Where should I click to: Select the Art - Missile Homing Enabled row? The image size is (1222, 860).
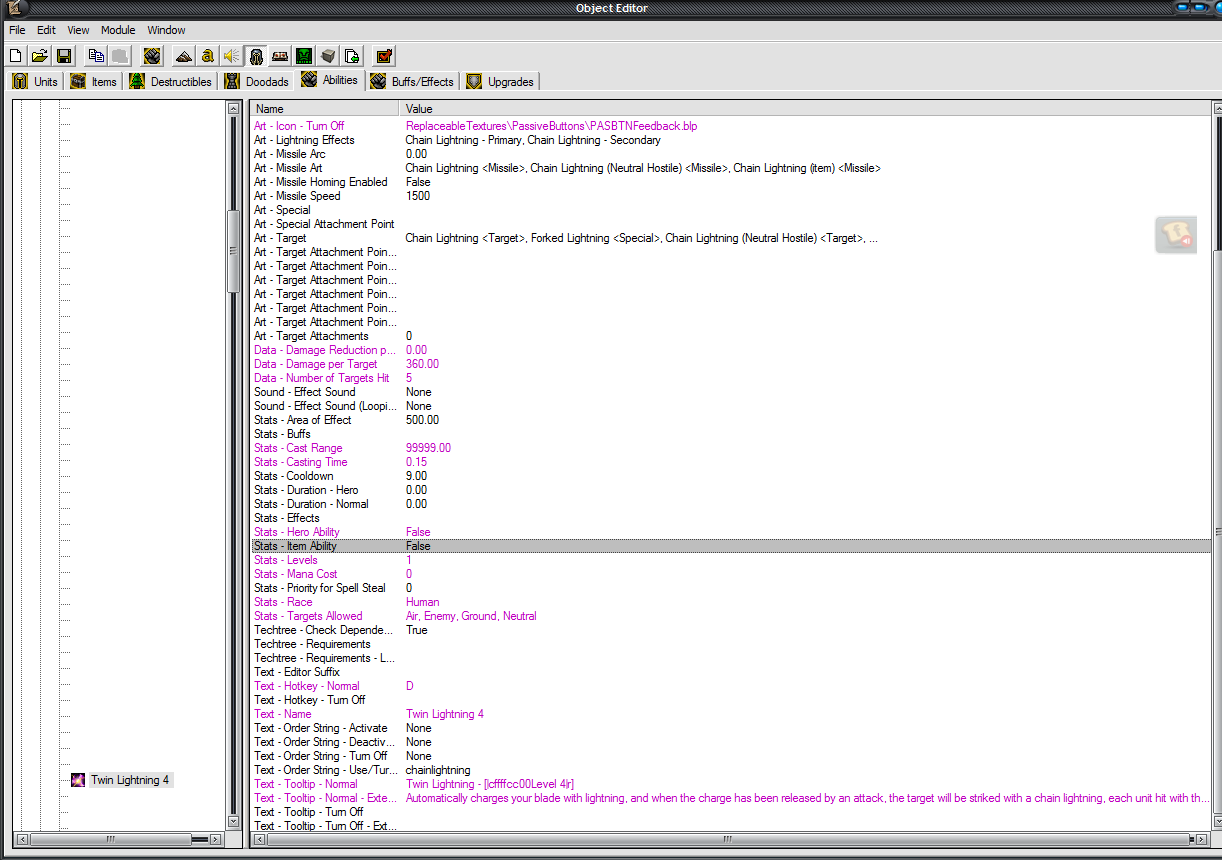point(731,182)
